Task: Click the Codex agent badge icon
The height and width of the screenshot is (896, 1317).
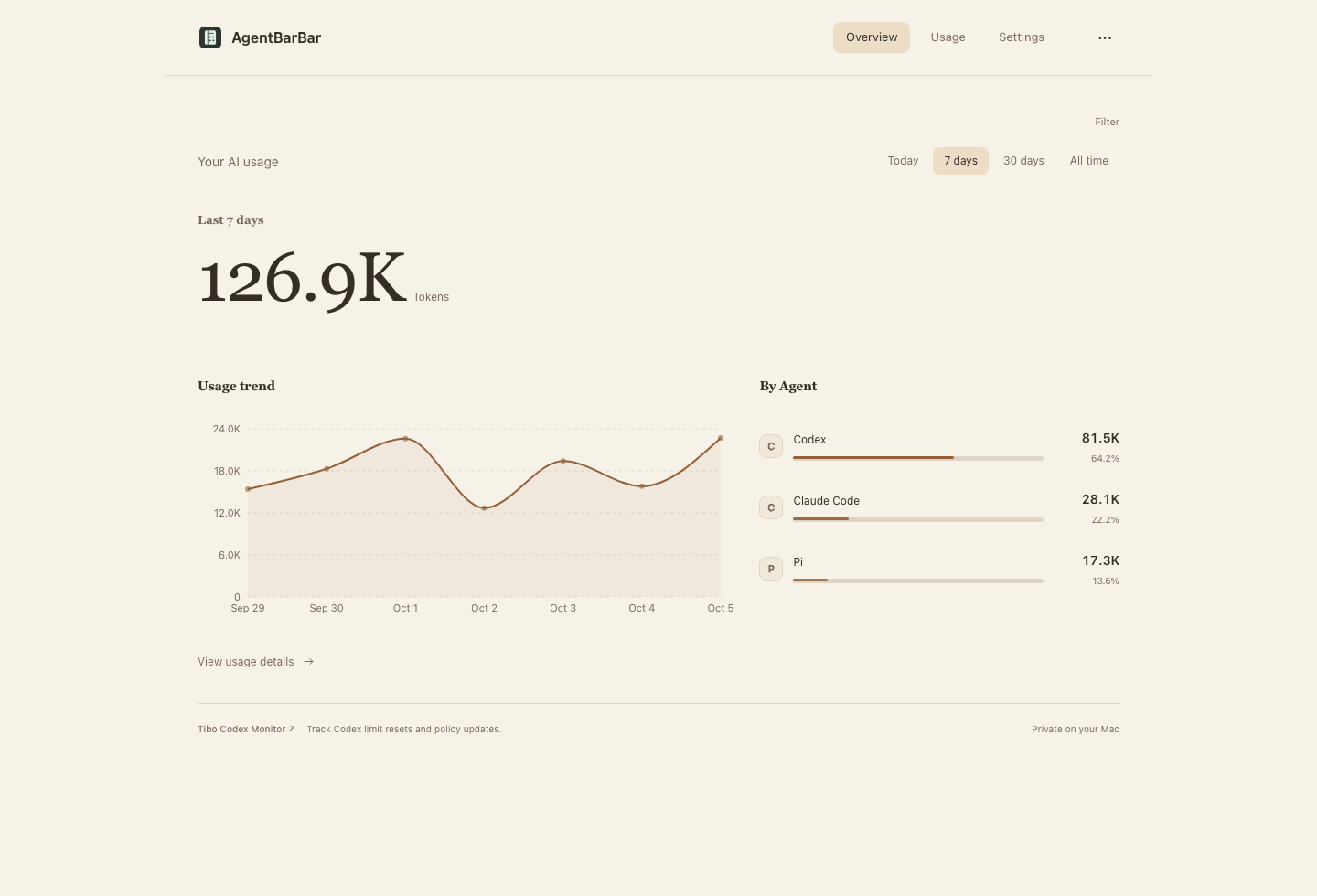Action: pos(771,446)
